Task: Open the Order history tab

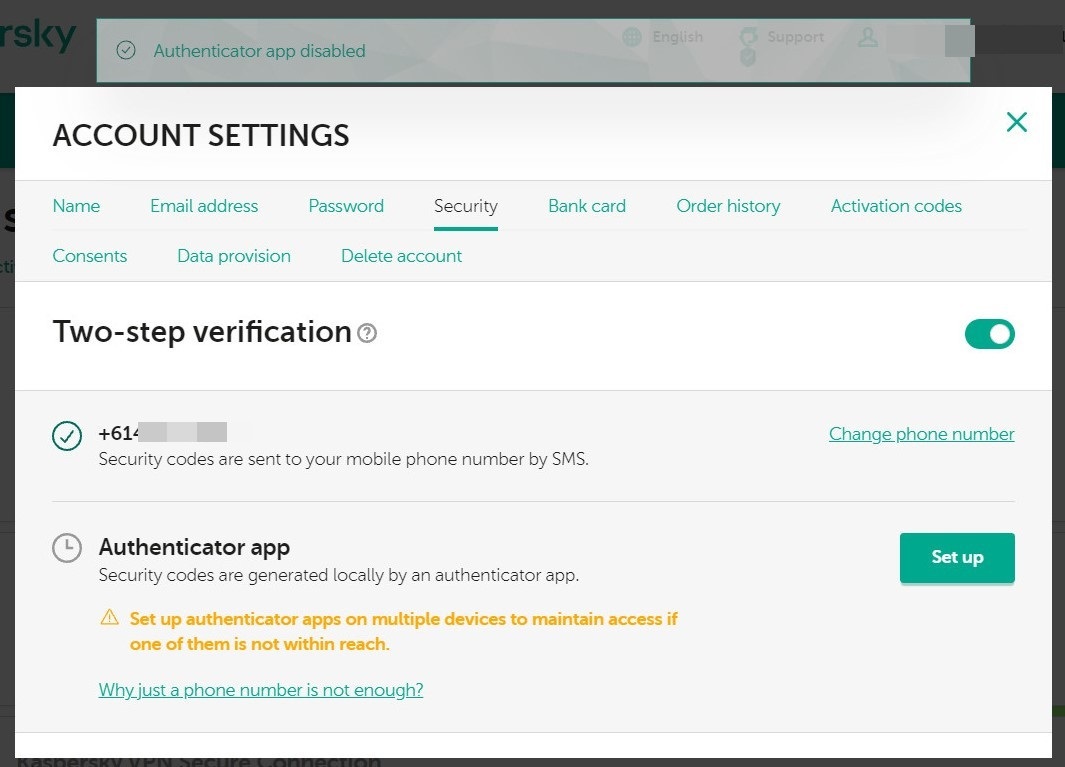Action: click(x=728, y=206)
